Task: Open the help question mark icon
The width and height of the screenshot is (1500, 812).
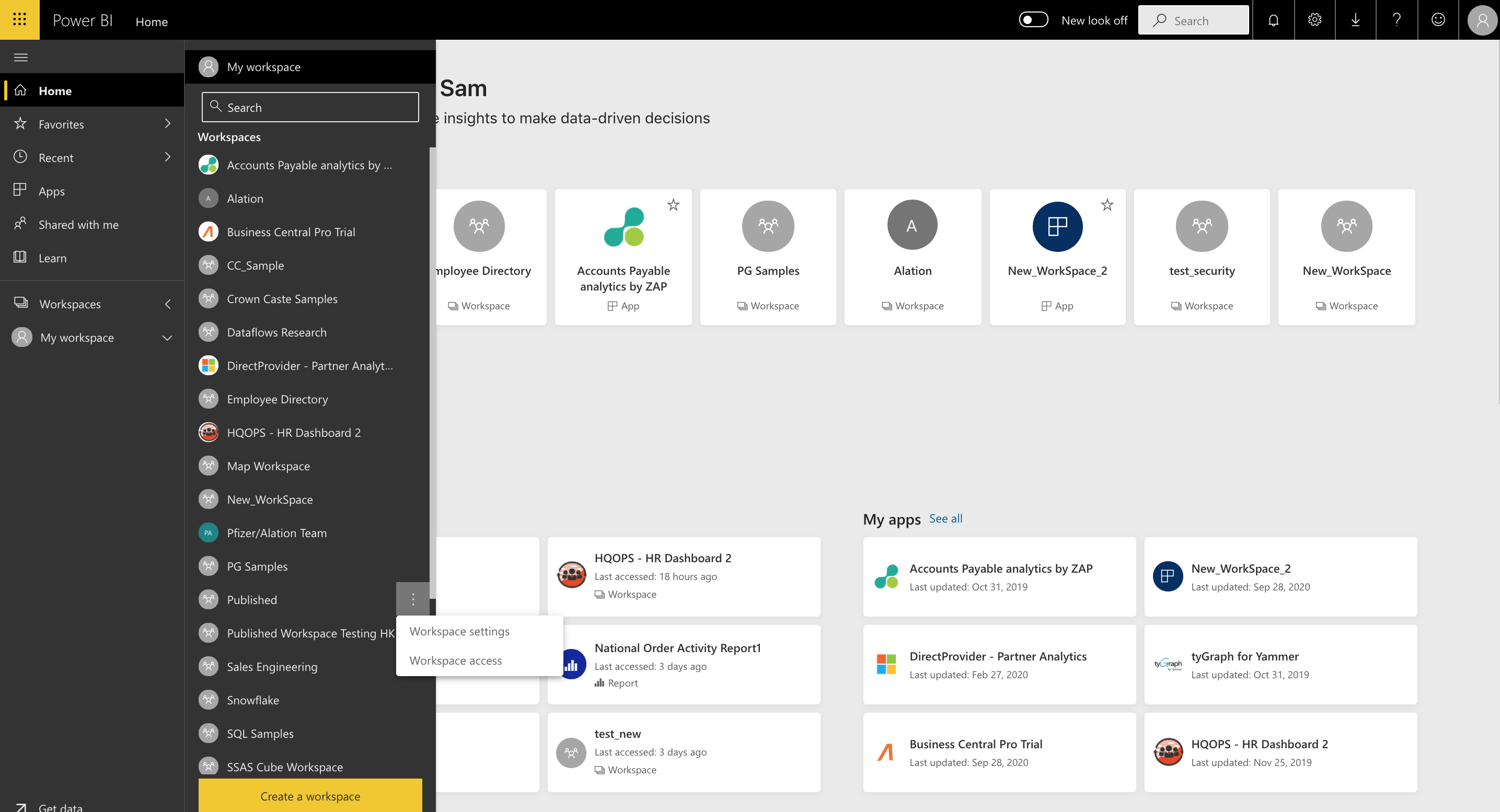Action: coord(1397,20)
